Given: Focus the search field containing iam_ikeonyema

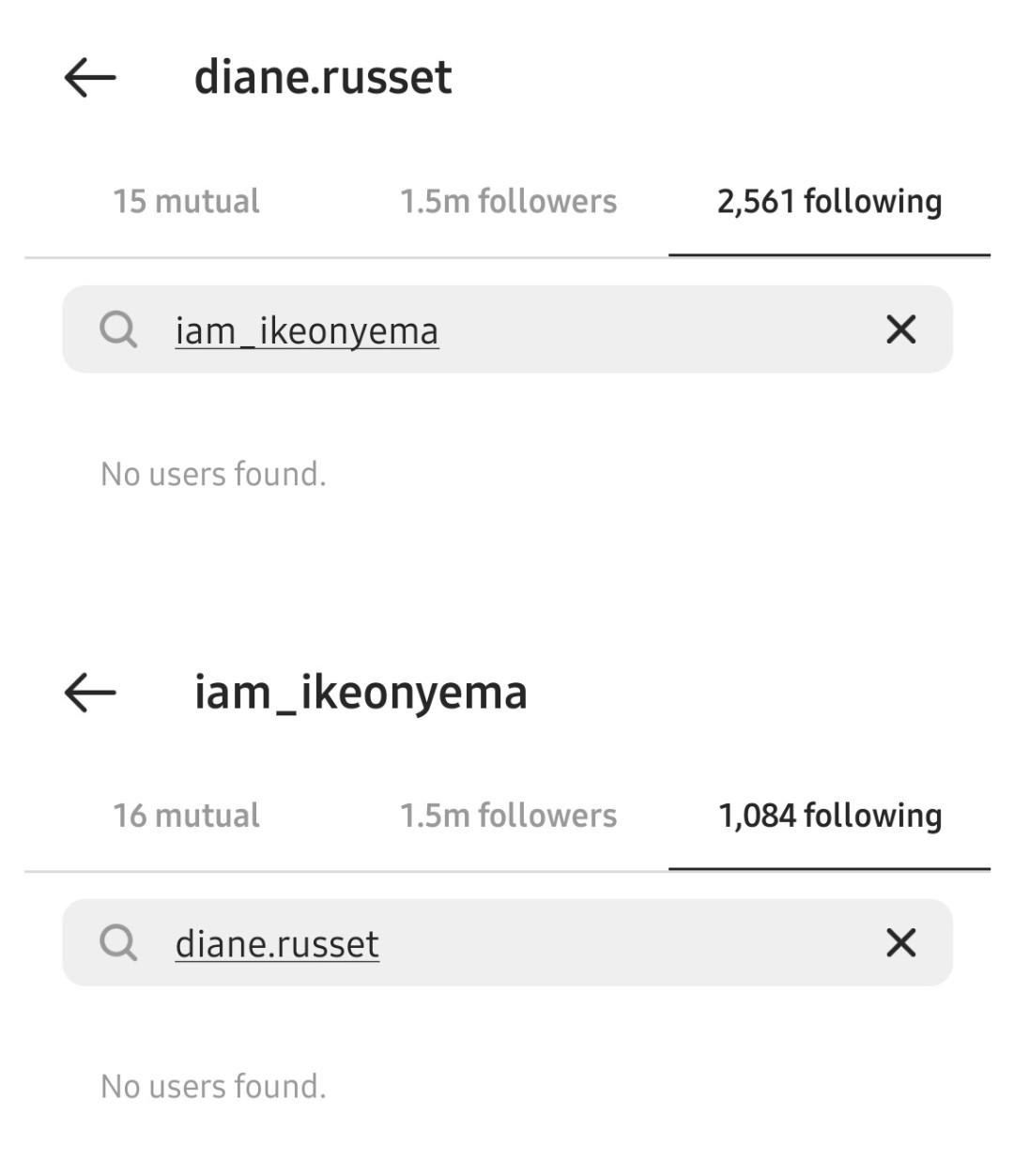Looking at the screenshot, I should click(x=507, y=329).
